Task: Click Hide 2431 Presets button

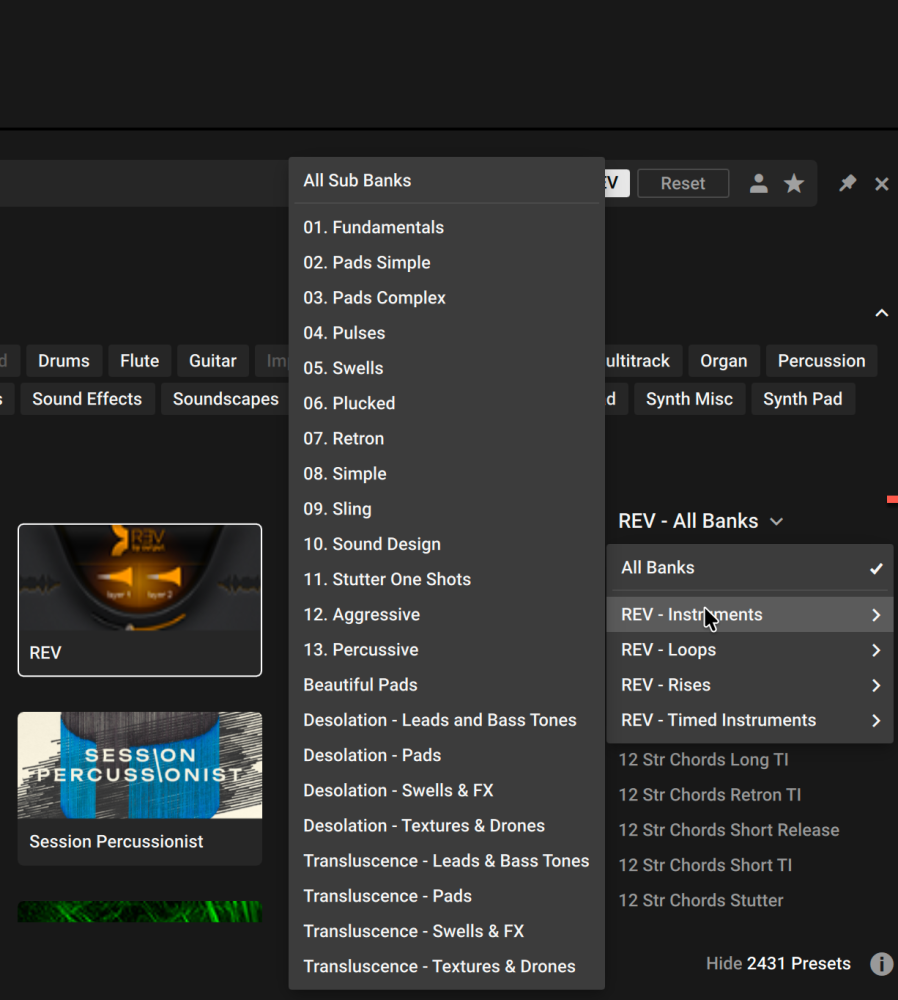Action: point(778,964)
